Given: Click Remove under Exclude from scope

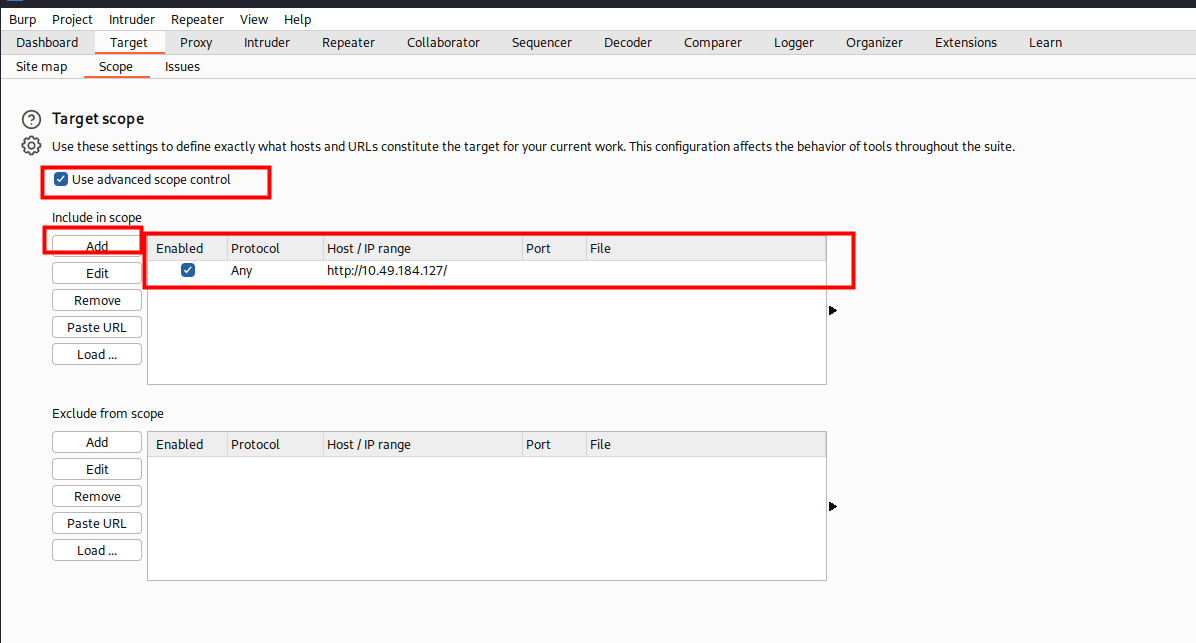Looking at the screenshot, I should (x=97, y=496).
